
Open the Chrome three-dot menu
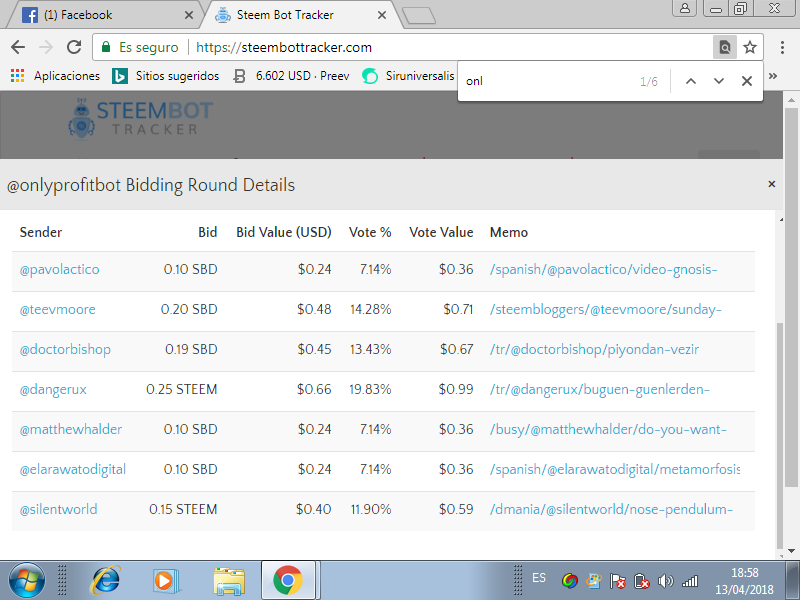point(782,47)
